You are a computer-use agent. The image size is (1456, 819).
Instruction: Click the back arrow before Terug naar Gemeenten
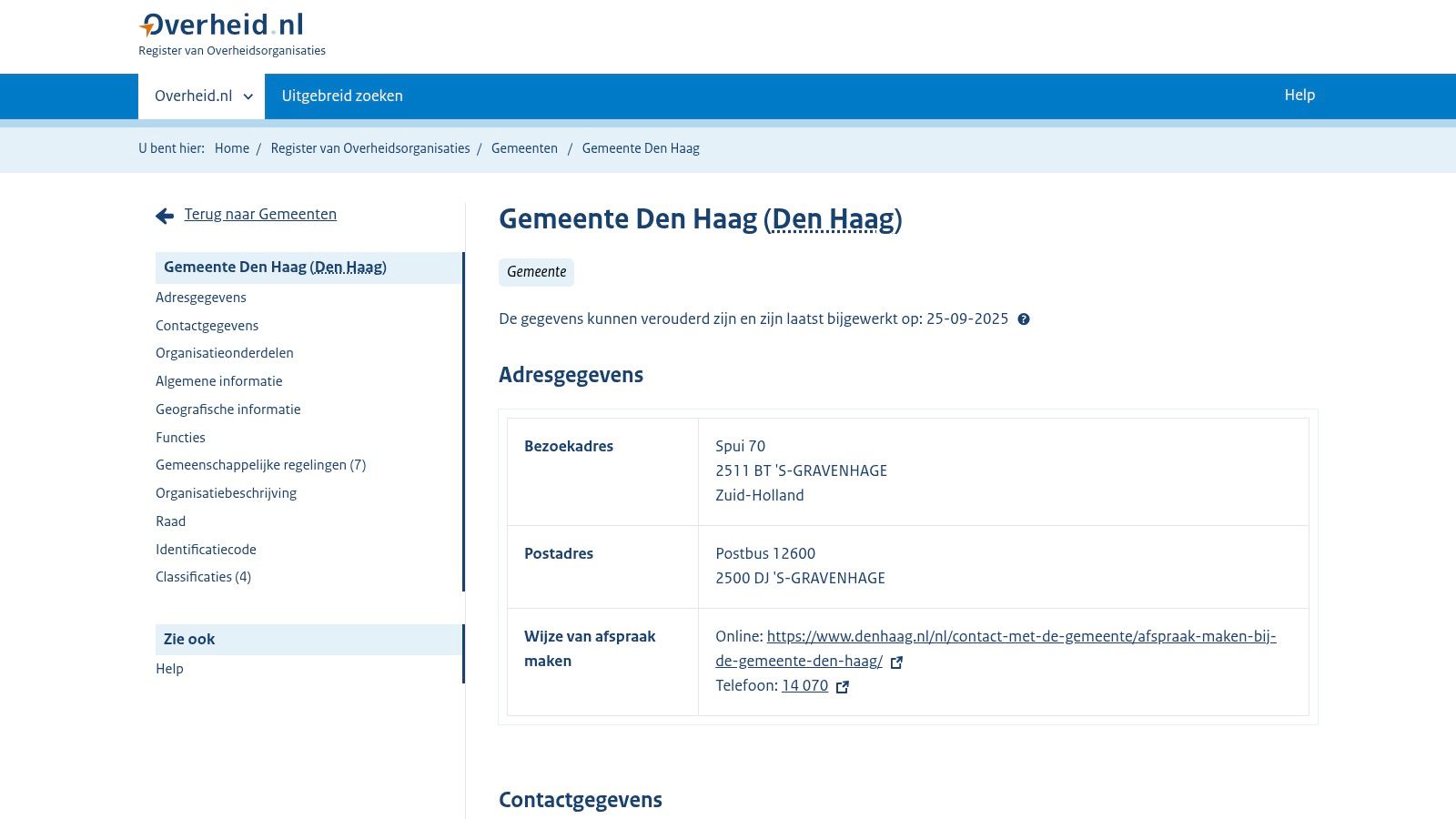[x=164, y=215]
